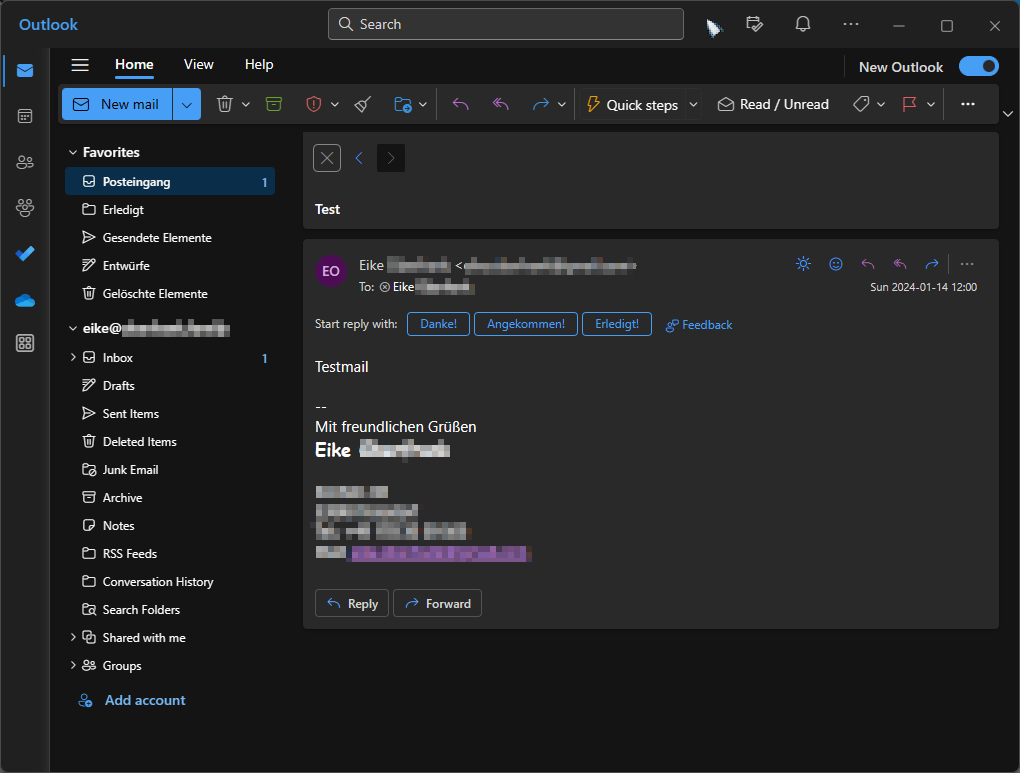Viewport: 1020px width, 773px height.
Task: Delete the message with trash icon
Action: 224,104
